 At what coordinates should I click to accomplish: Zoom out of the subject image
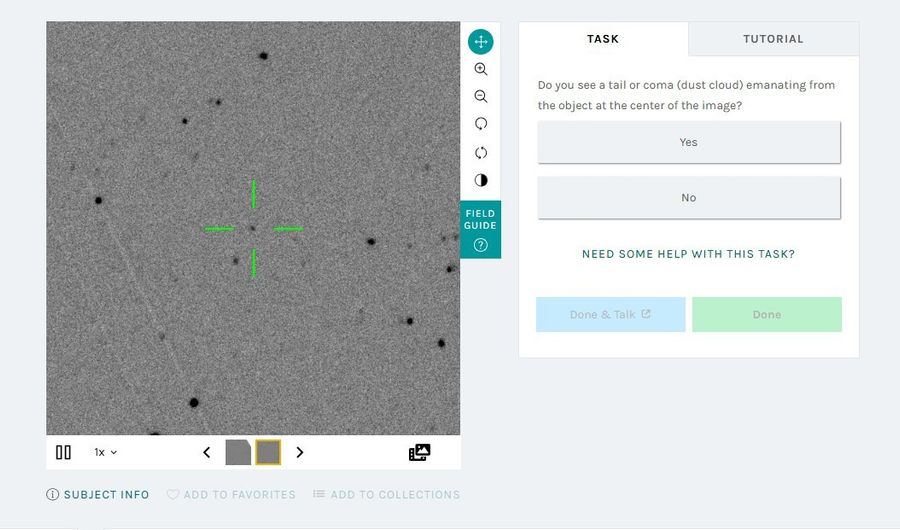pos(481,97)
